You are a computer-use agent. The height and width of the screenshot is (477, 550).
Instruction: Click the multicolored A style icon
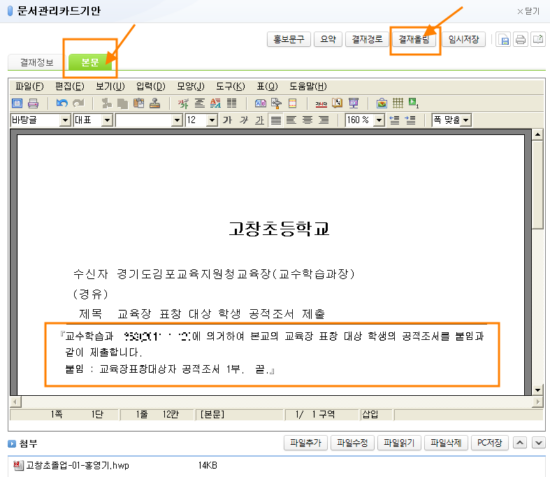(215, 103)
